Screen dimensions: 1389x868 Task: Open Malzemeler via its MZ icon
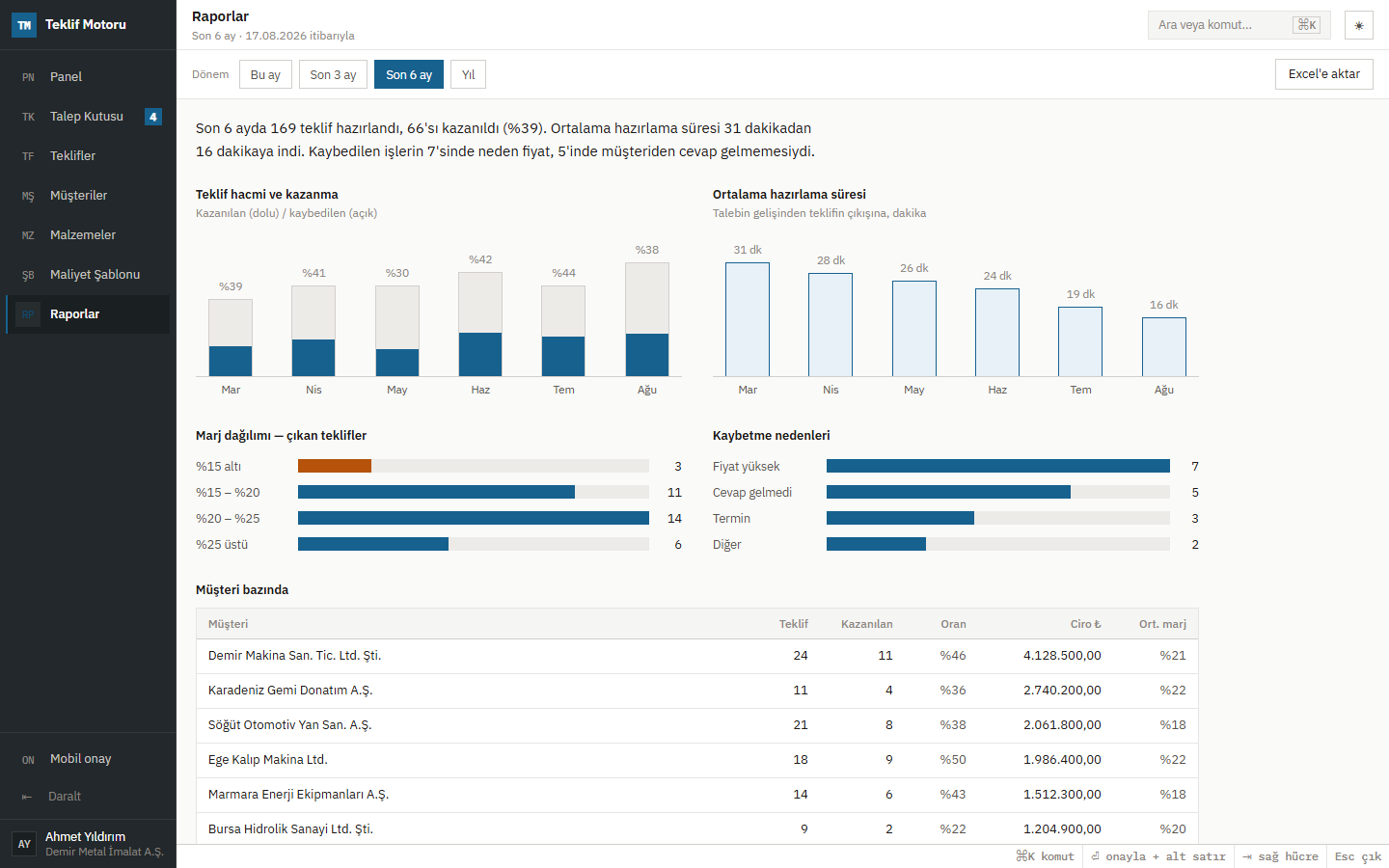(28, 235)
